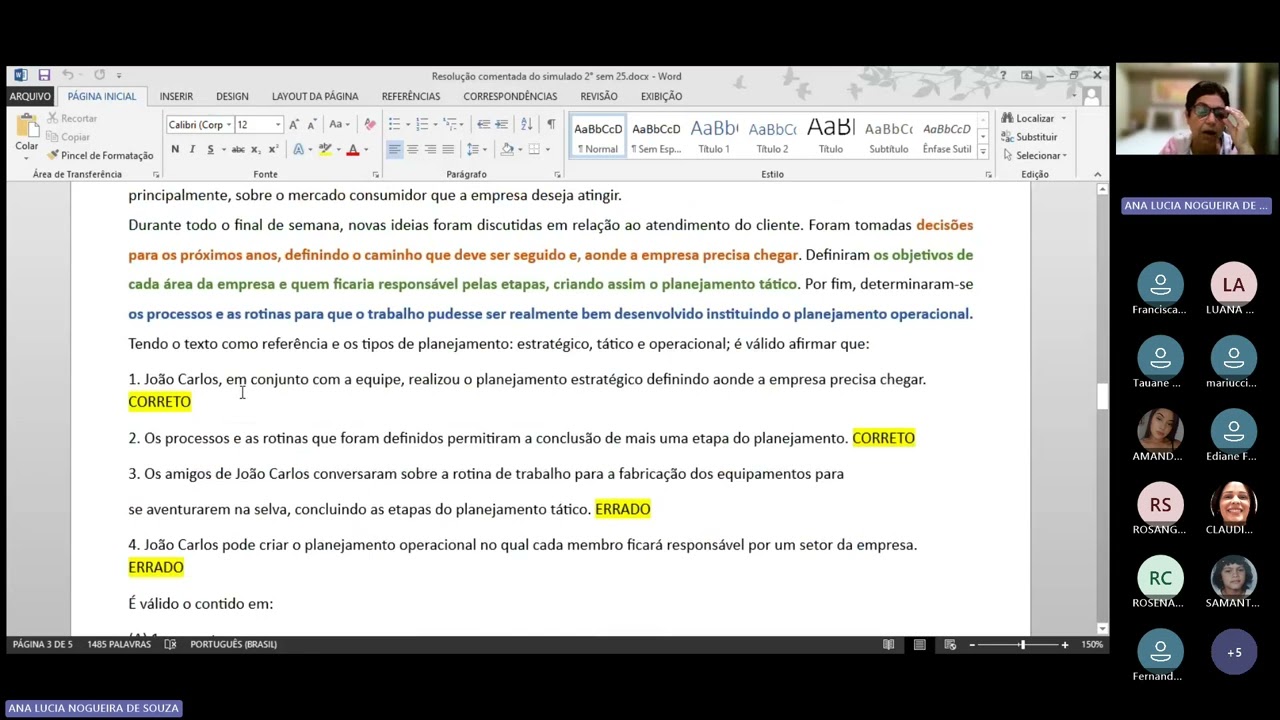Switch to Read Mode view
Screen dimensions: 1280x720
coord(889,645)
